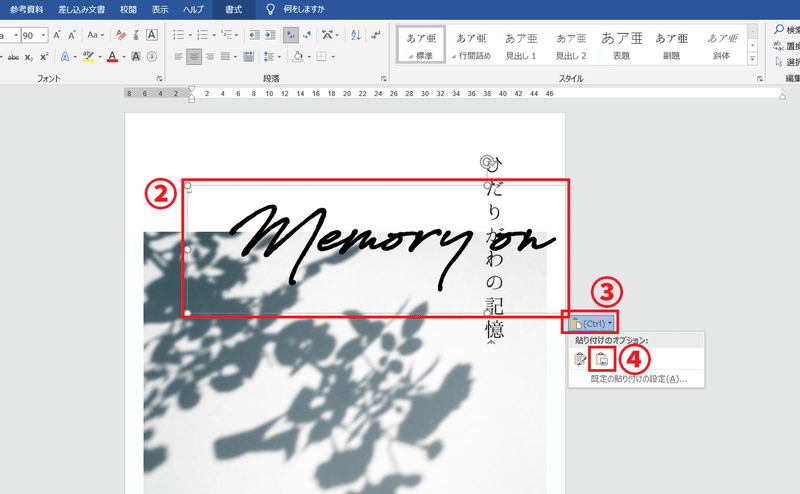The height and width of the screenshot is (494, 800).
Task: Open the ヘルプ ribbon tab
Action: click(x=193, y=9)
